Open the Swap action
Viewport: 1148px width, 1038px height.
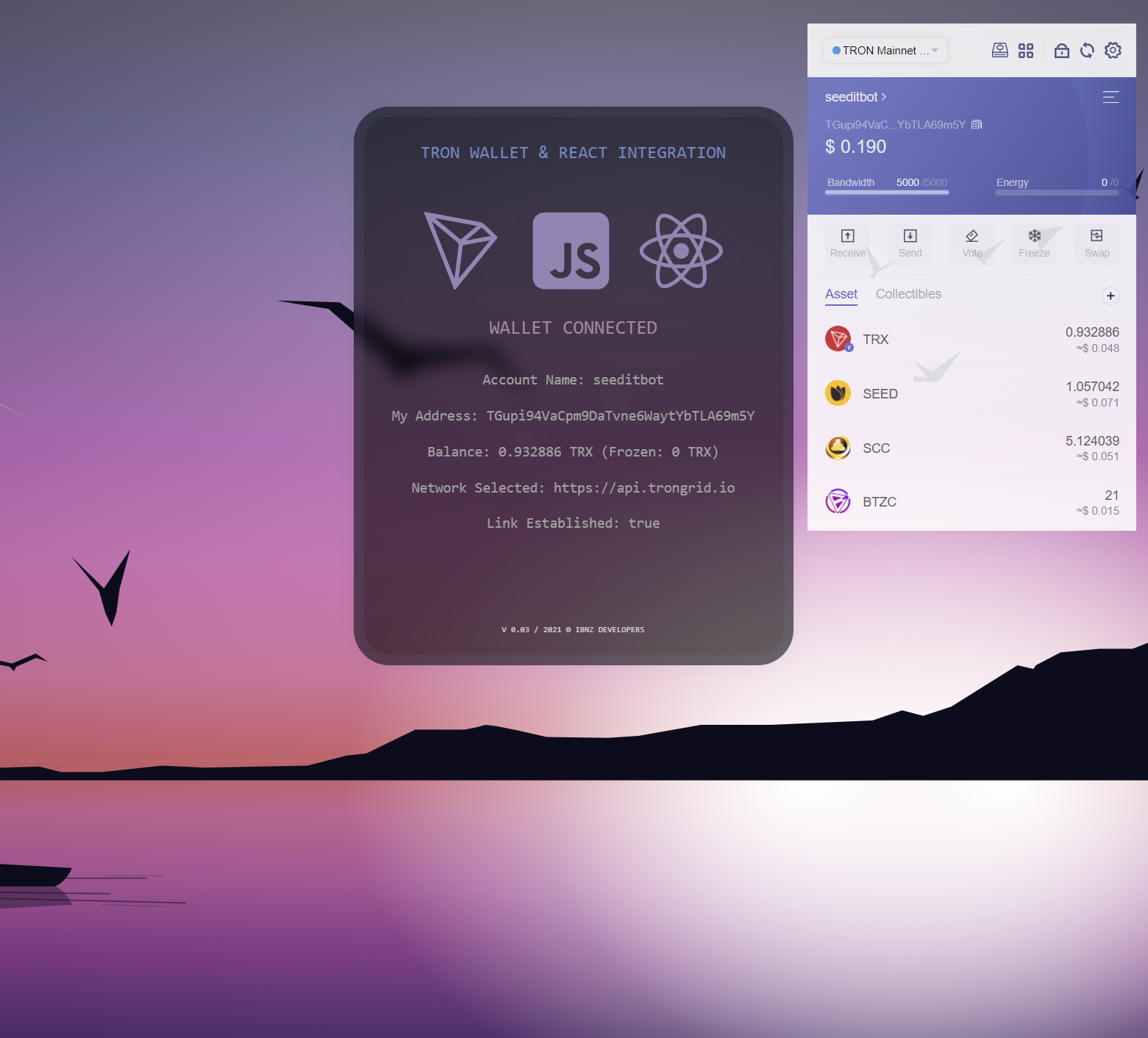click(x=1097, y=244)
